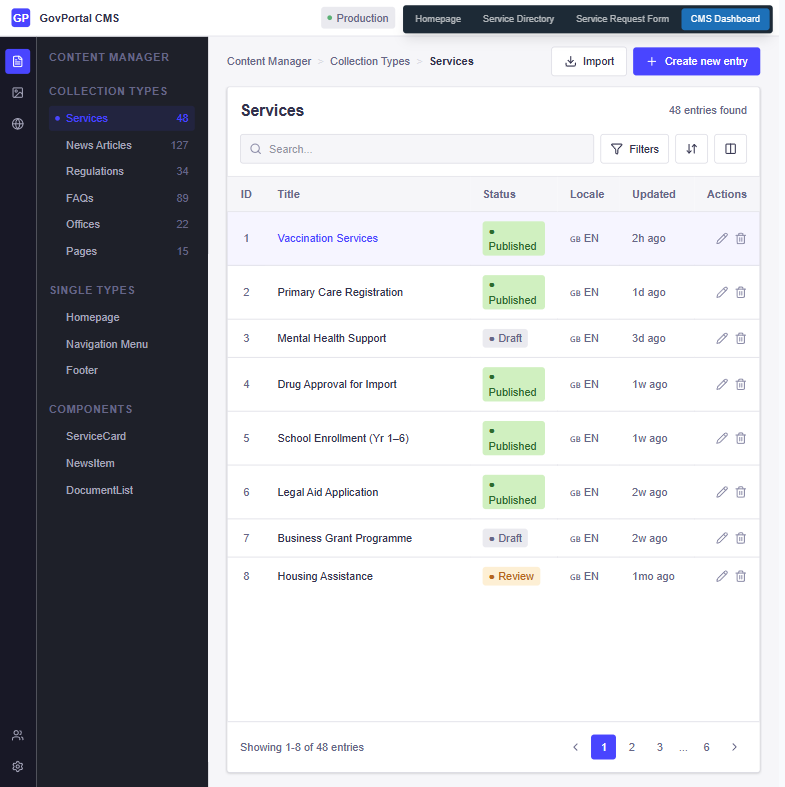This screenshot has height=787, width=785.
Task: Go to page 3
Action: click(660, 747)
